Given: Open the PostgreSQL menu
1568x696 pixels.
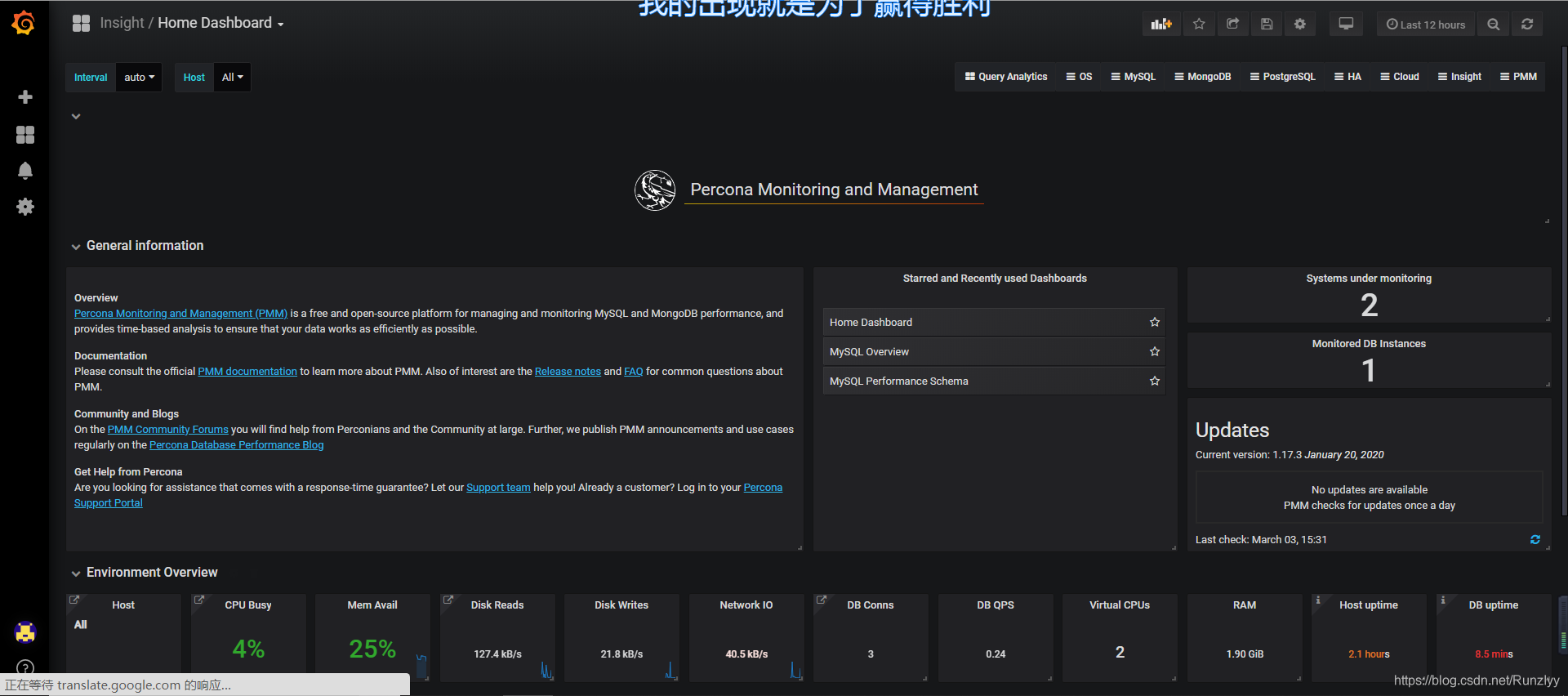Looking at the screenshot, I should [x=1283, y=77].
